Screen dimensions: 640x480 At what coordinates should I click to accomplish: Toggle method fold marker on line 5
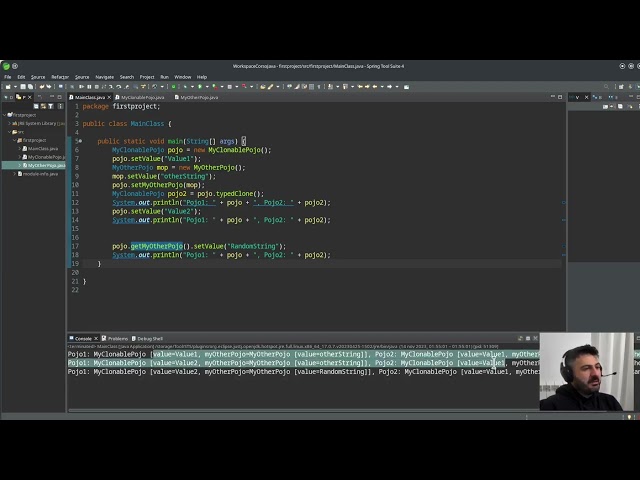click(x=80, y=141)
